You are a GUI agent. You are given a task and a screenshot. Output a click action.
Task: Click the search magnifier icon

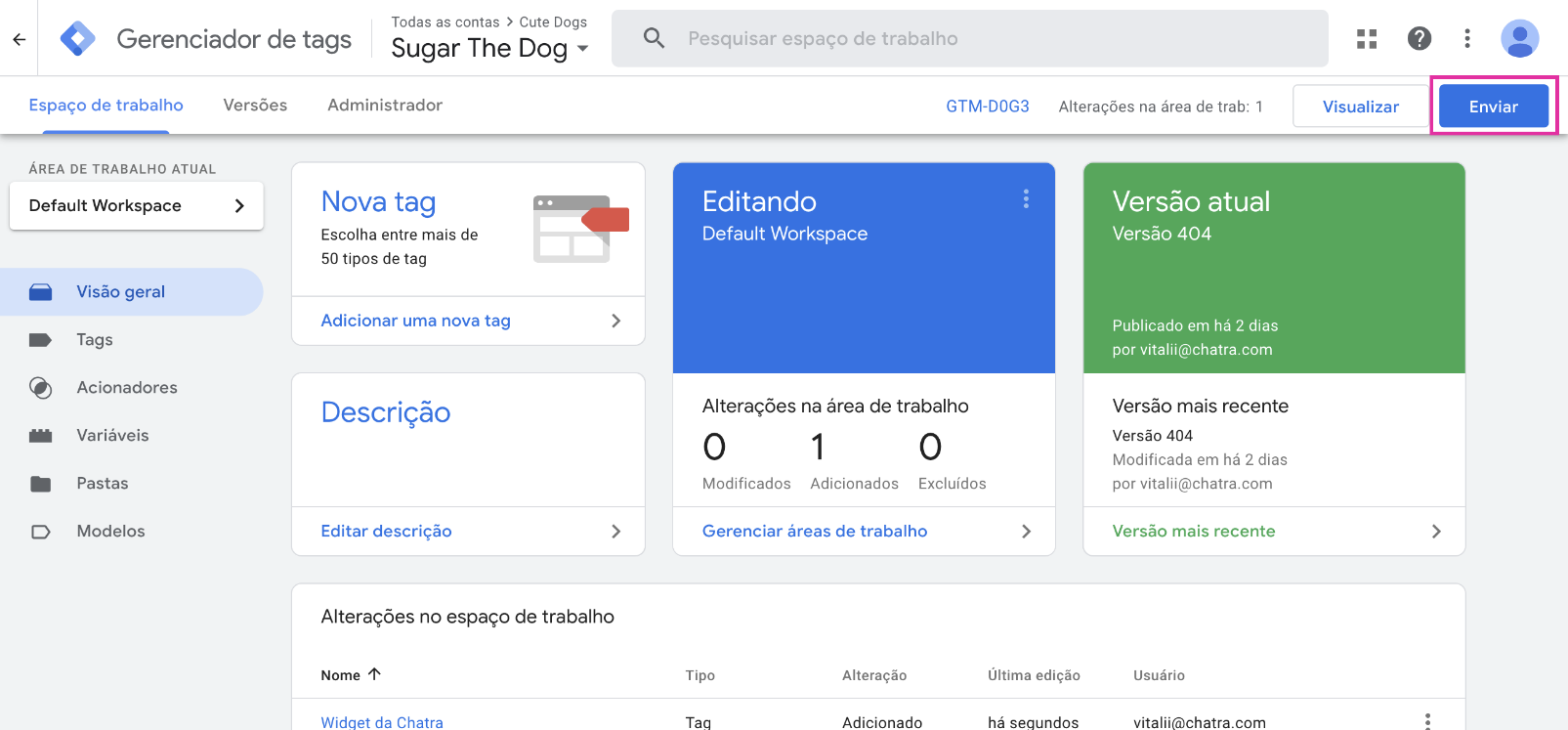pyautogui.click(x=654, y=38)
